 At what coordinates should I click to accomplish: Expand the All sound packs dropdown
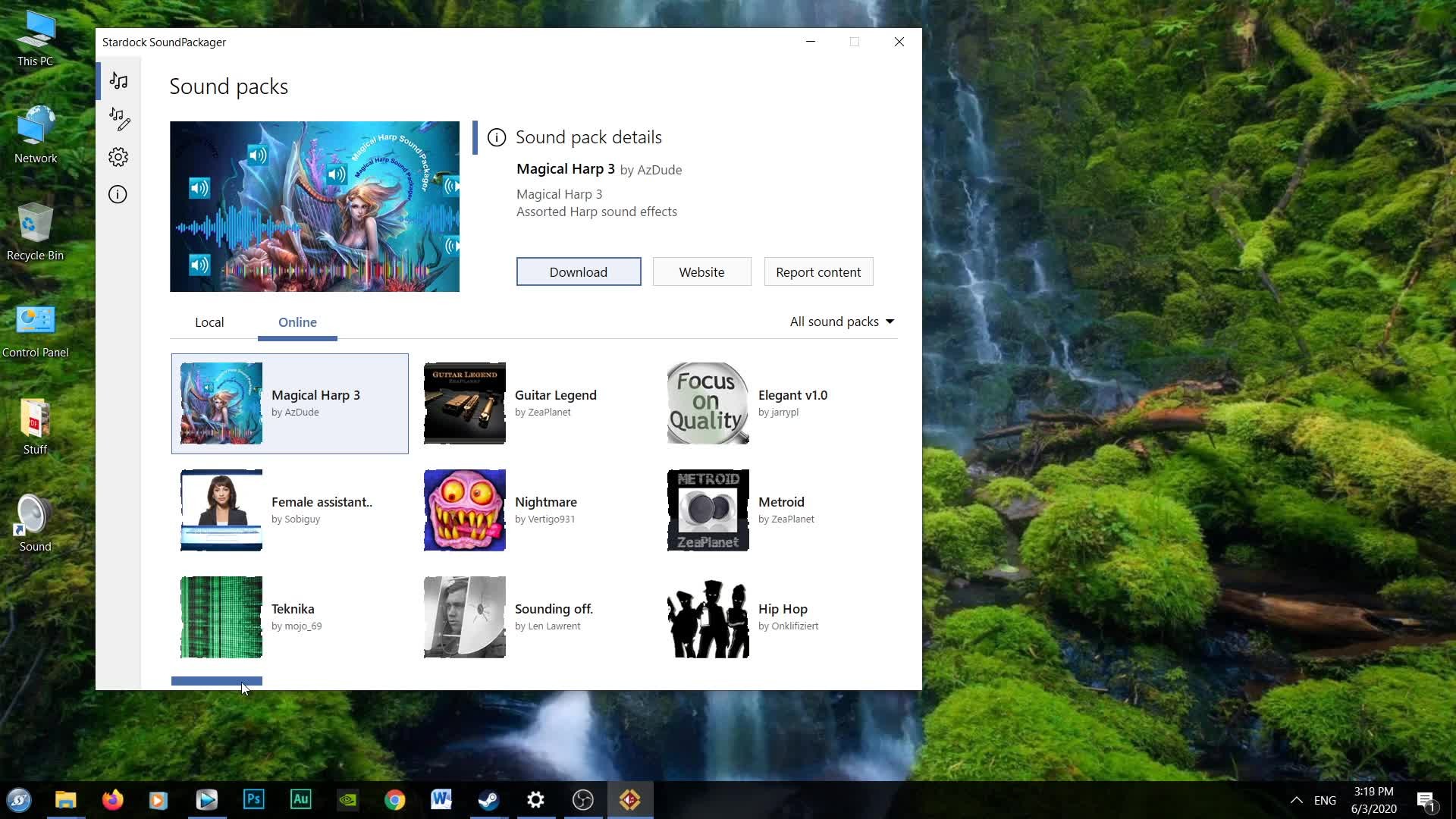pyautogui.click(x=842, y=322)
